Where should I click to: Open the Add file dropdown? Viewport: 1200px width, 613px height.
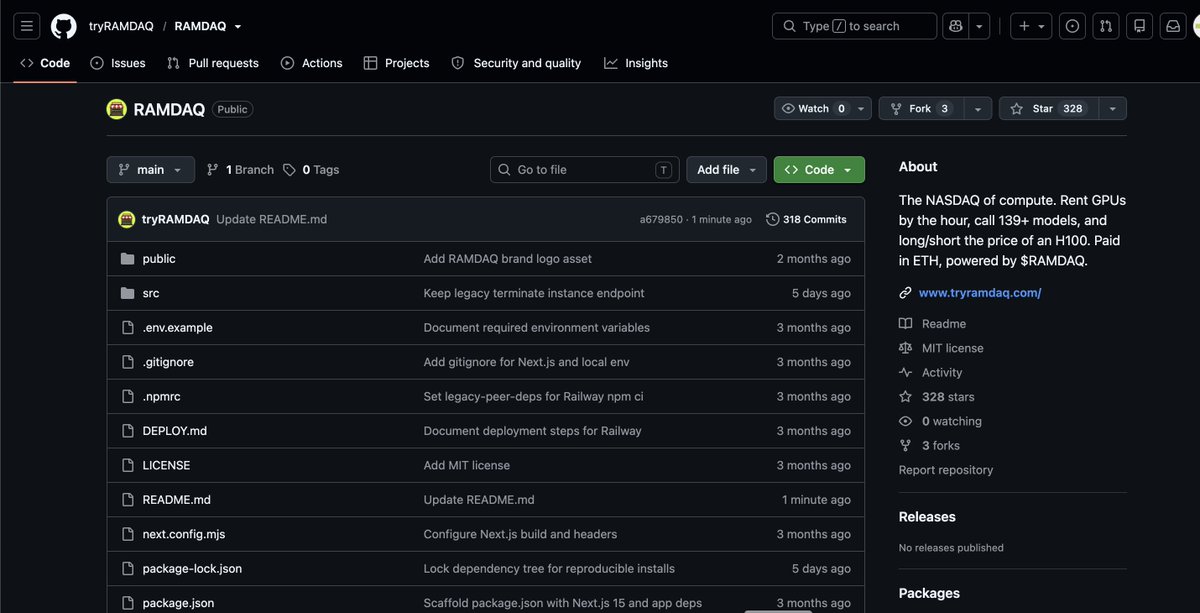click(726, 170)
